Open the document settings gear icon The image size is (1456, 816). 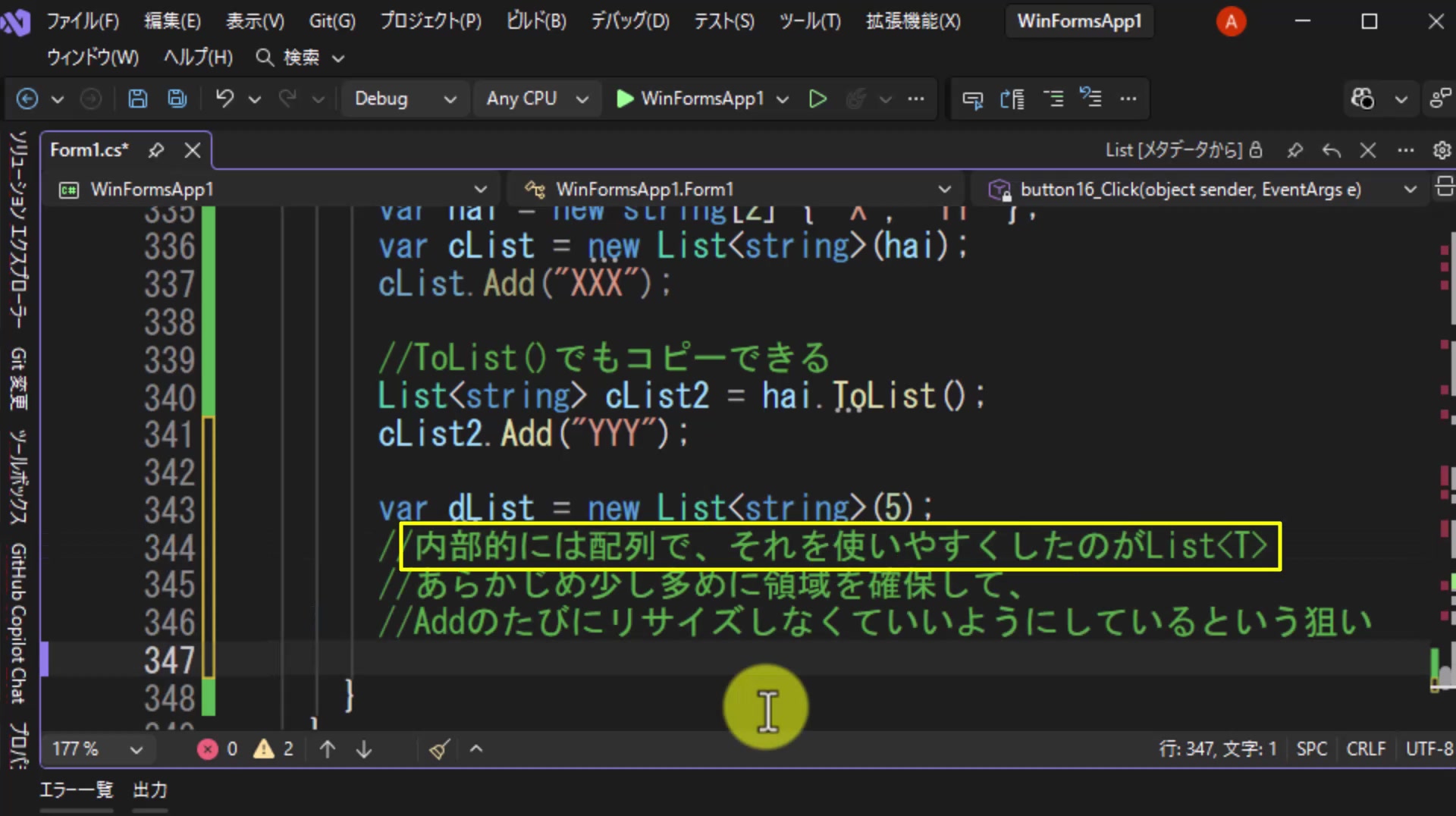(x=1442, y=150)
